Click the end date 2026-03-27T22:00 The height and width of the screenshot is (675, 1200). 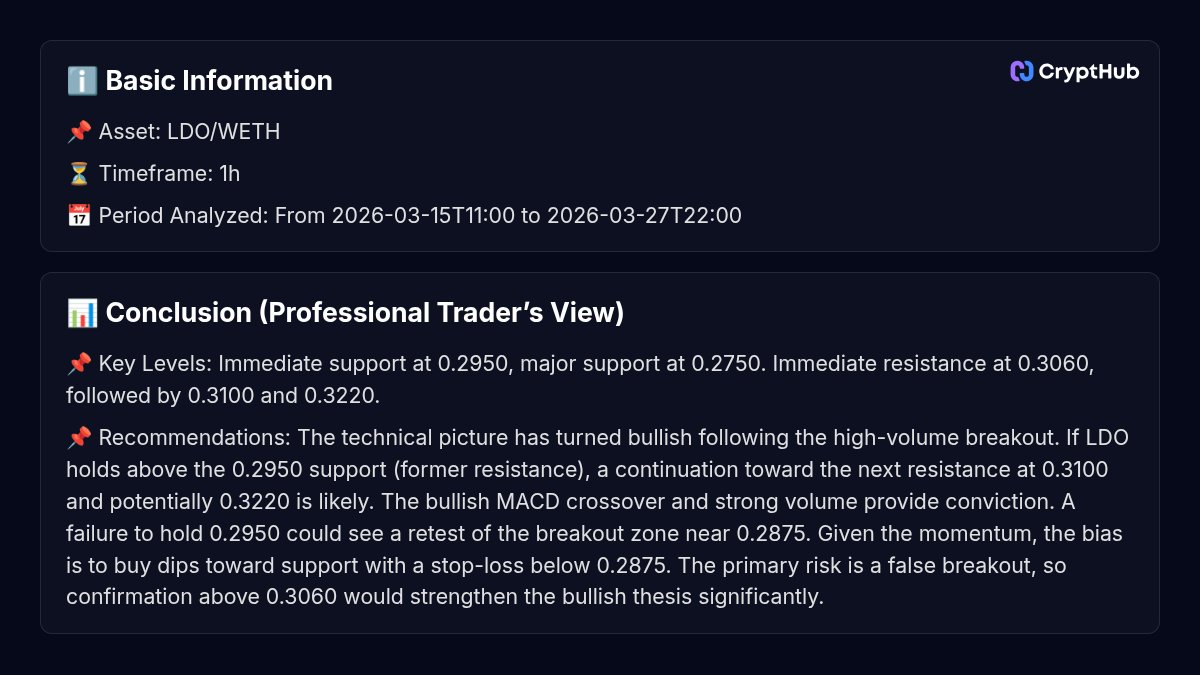(x=644, y=216)
